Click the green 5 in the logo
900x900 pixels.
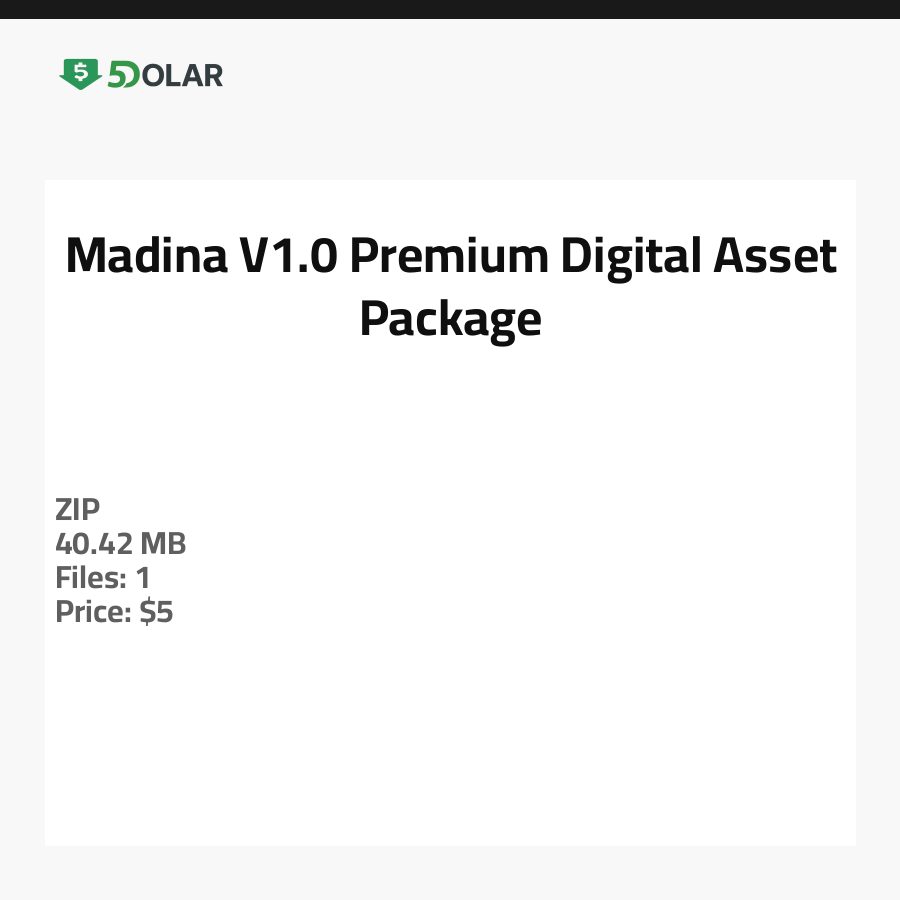(x=116, y=75)
